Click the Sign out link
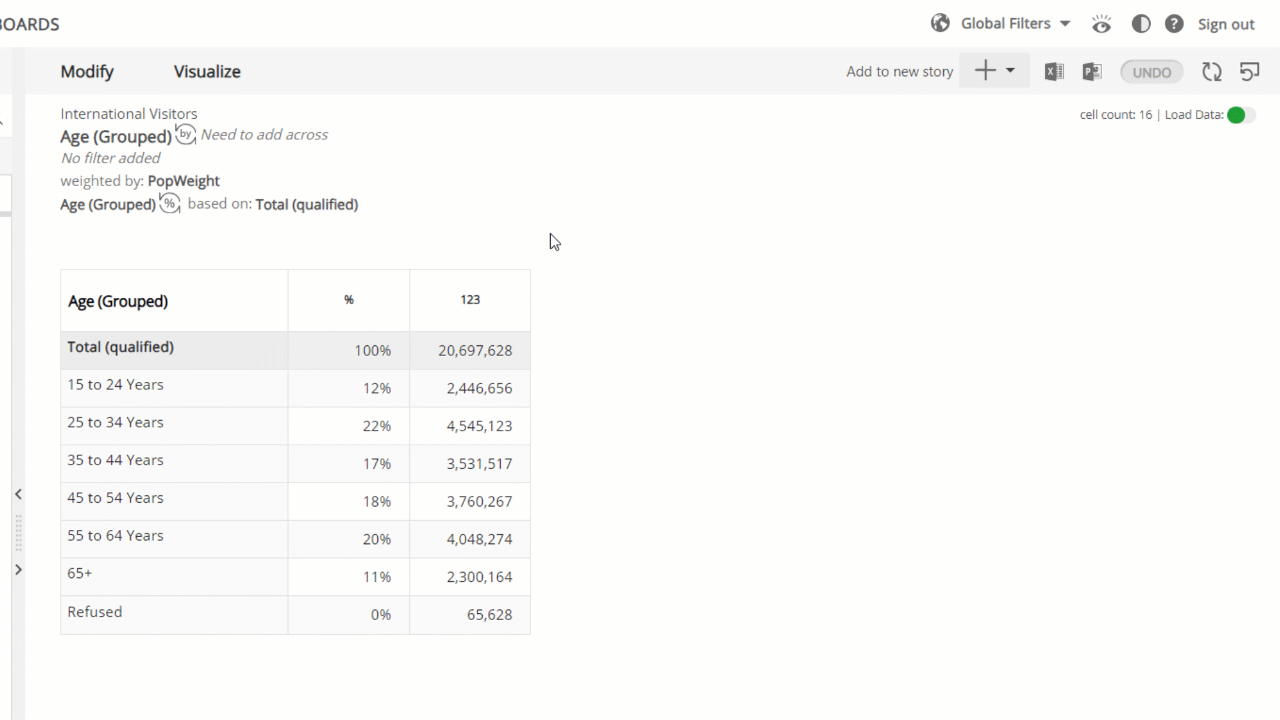 [x=1226, y=24]
